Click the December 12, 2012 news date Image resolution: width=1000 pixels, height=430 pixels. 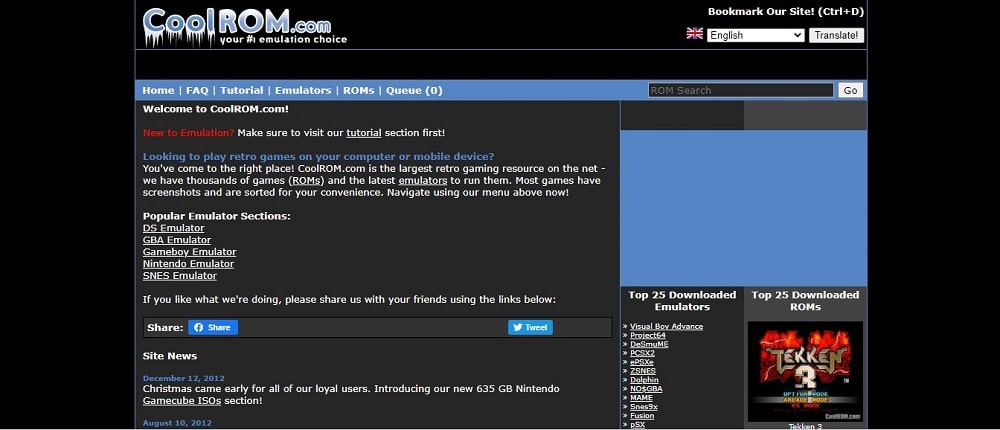[184, 378]
